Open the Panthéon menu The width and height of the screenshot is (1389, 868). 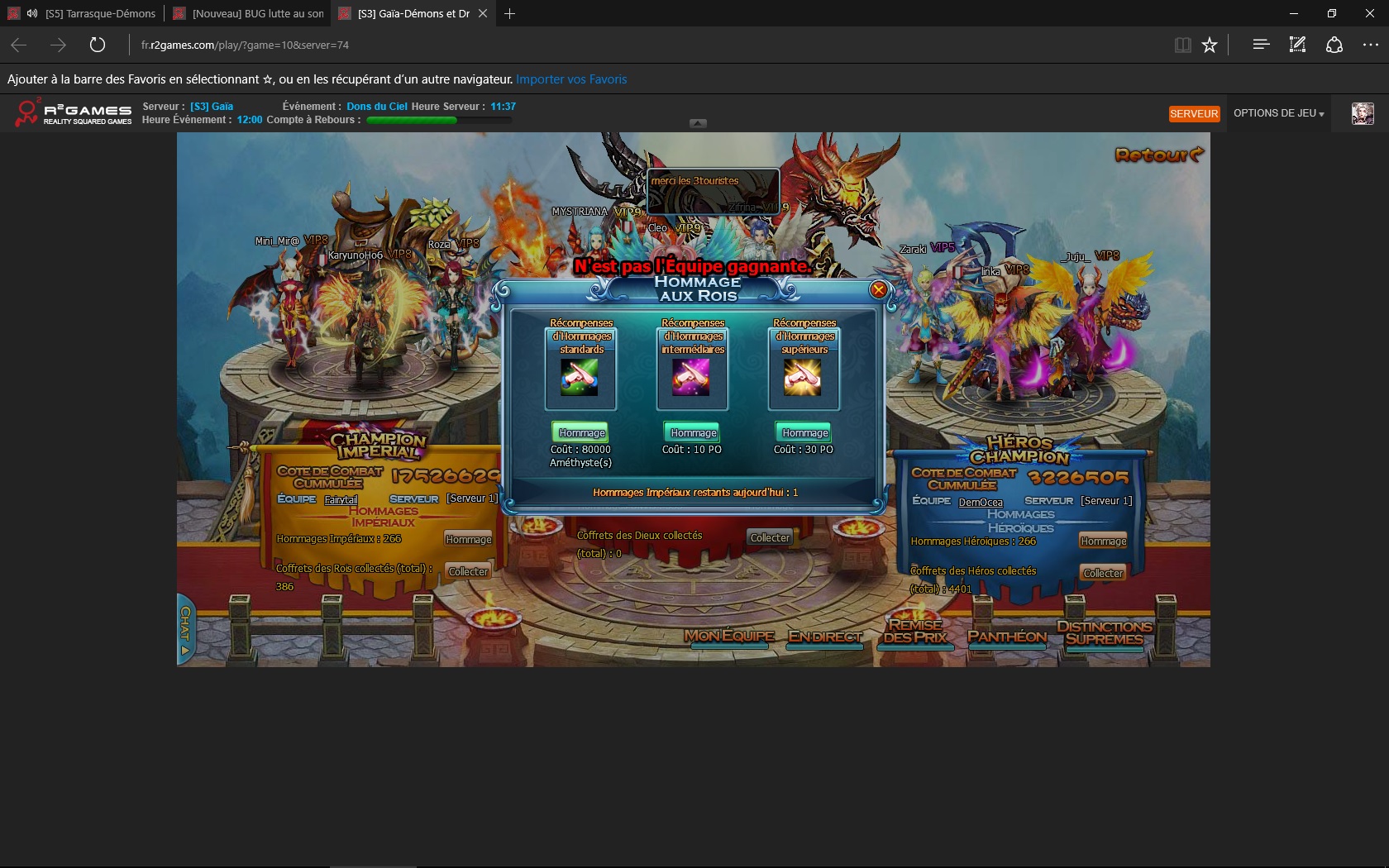[x=1007, y=637]
